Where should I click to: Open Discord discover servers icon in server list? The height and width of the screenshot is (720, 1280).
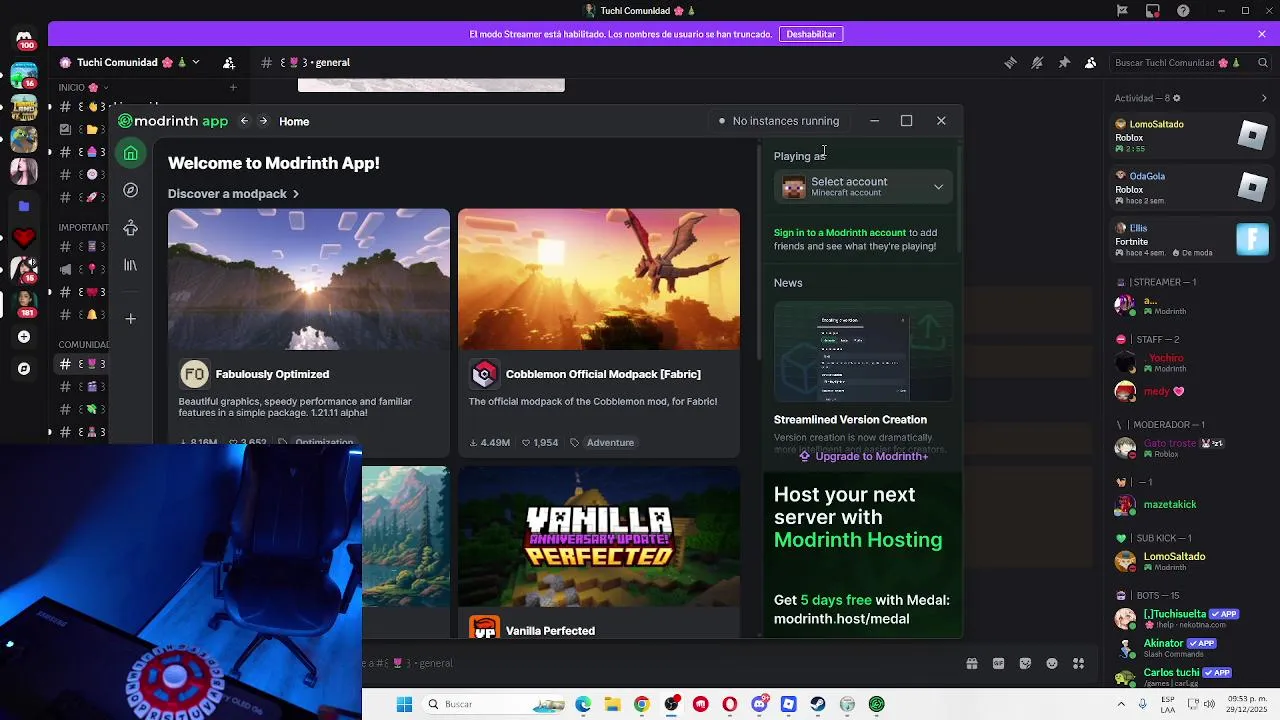tap(24, 369)
